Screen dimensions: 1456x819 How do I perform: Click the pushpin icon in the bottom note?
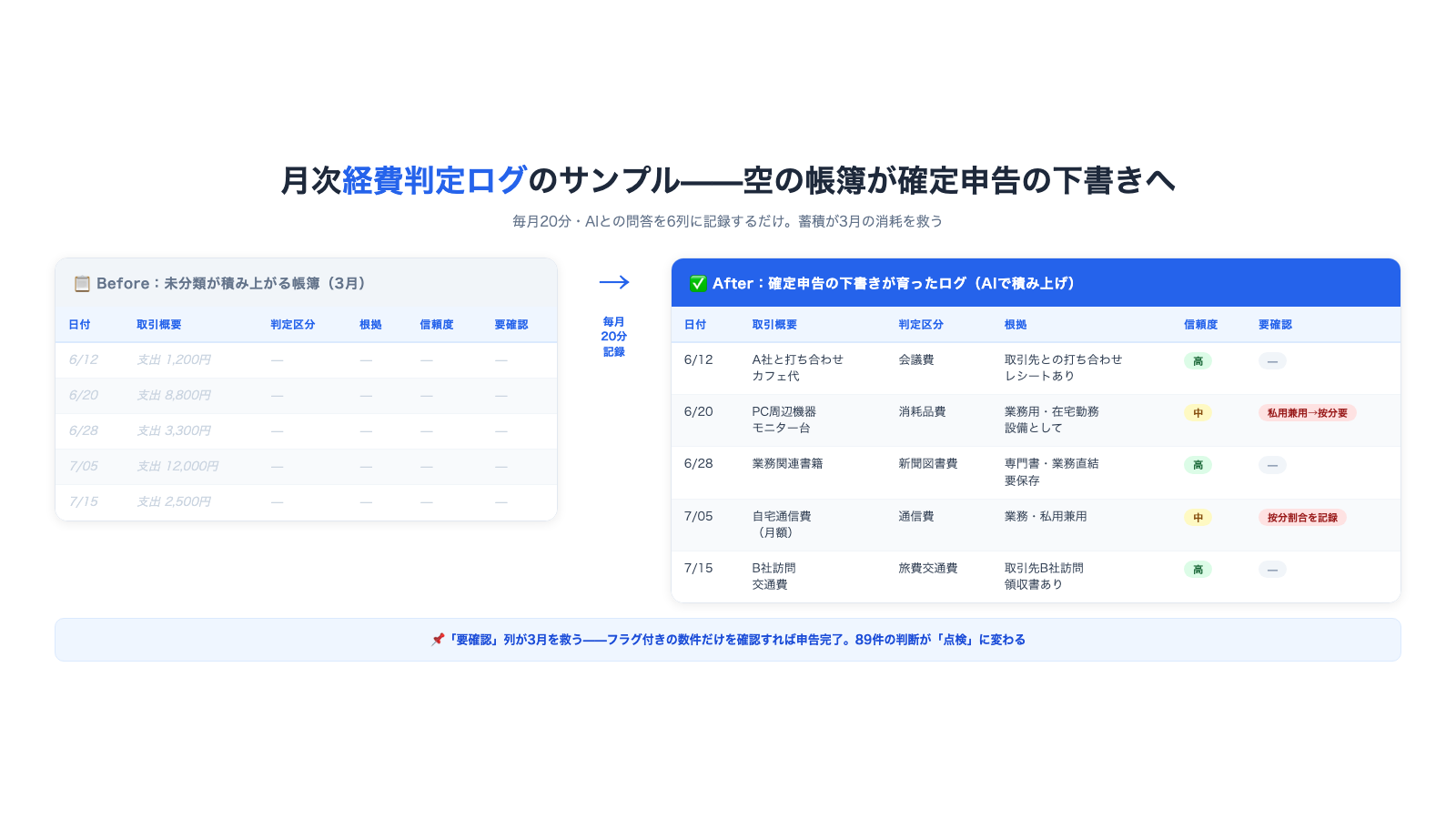click(438, 640)
